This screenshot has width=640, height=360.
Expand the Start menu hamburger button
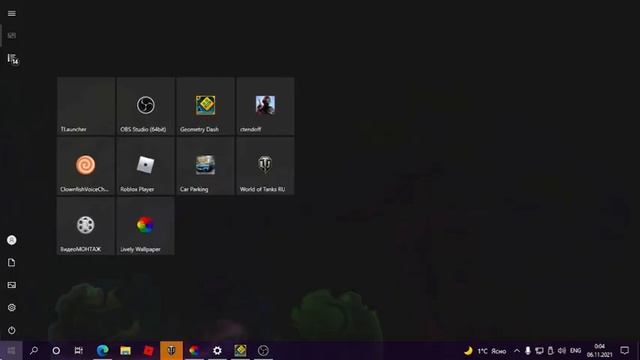11,13
